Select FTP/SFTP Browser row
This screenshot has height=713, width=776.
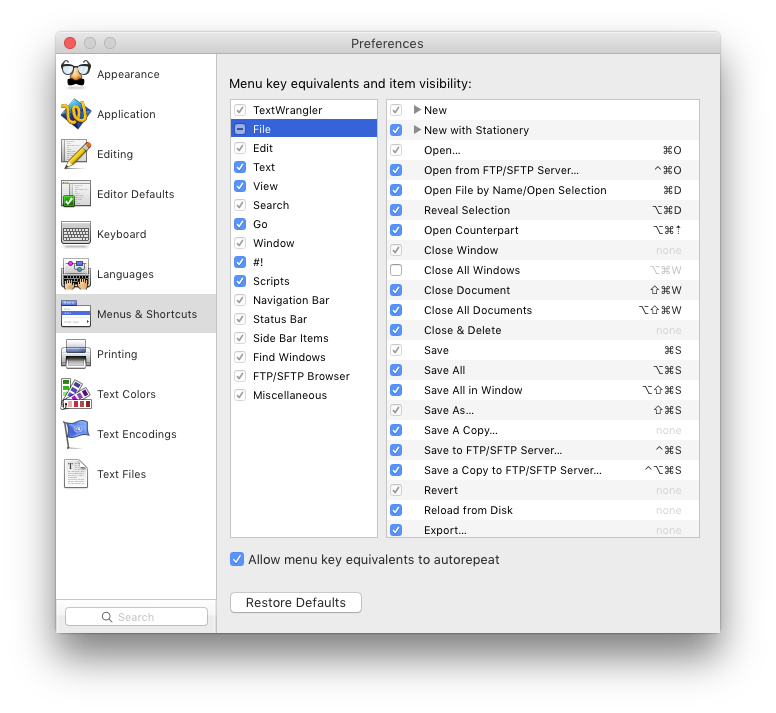click(x=304, y=376)
